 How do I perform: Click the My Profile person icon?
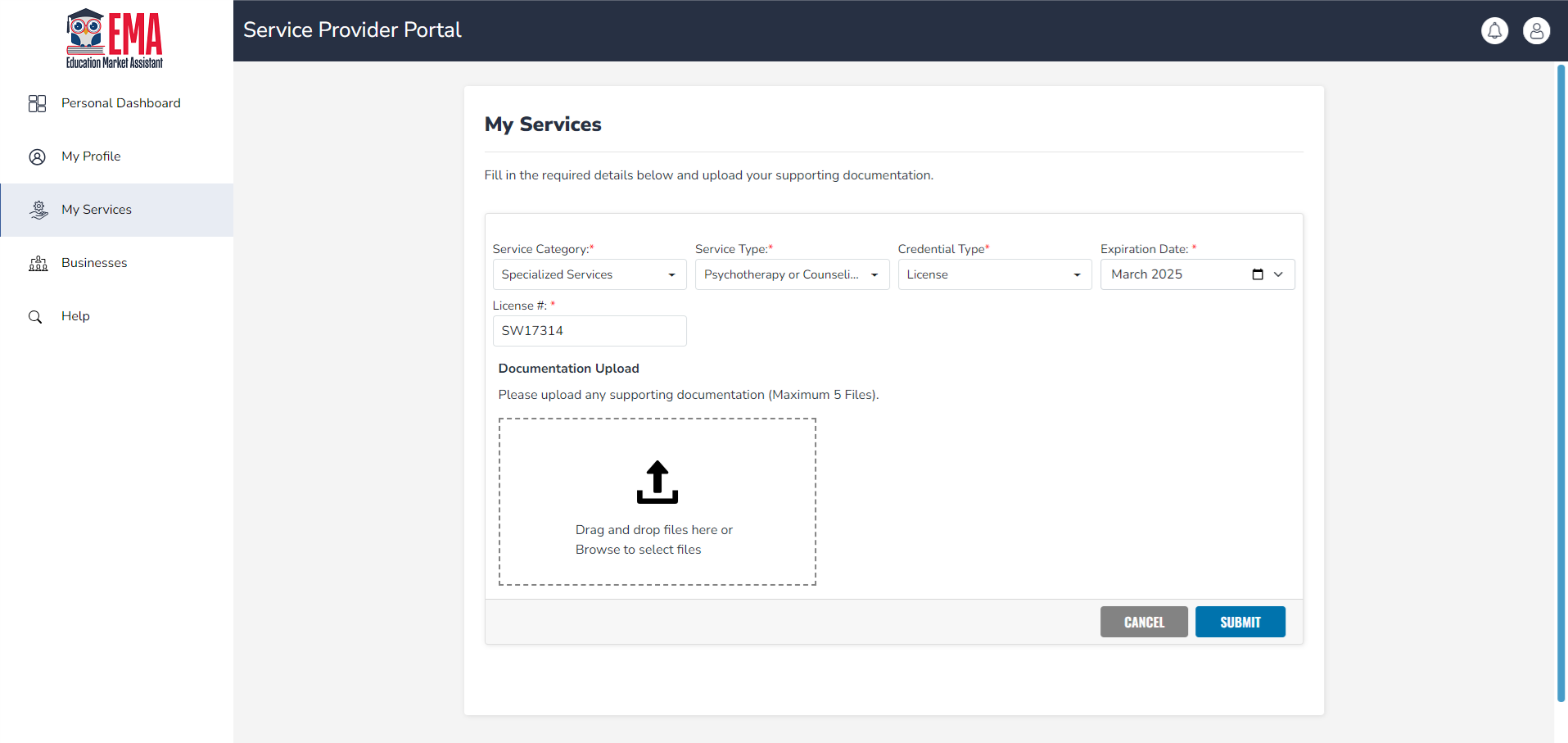coord(37,156)
